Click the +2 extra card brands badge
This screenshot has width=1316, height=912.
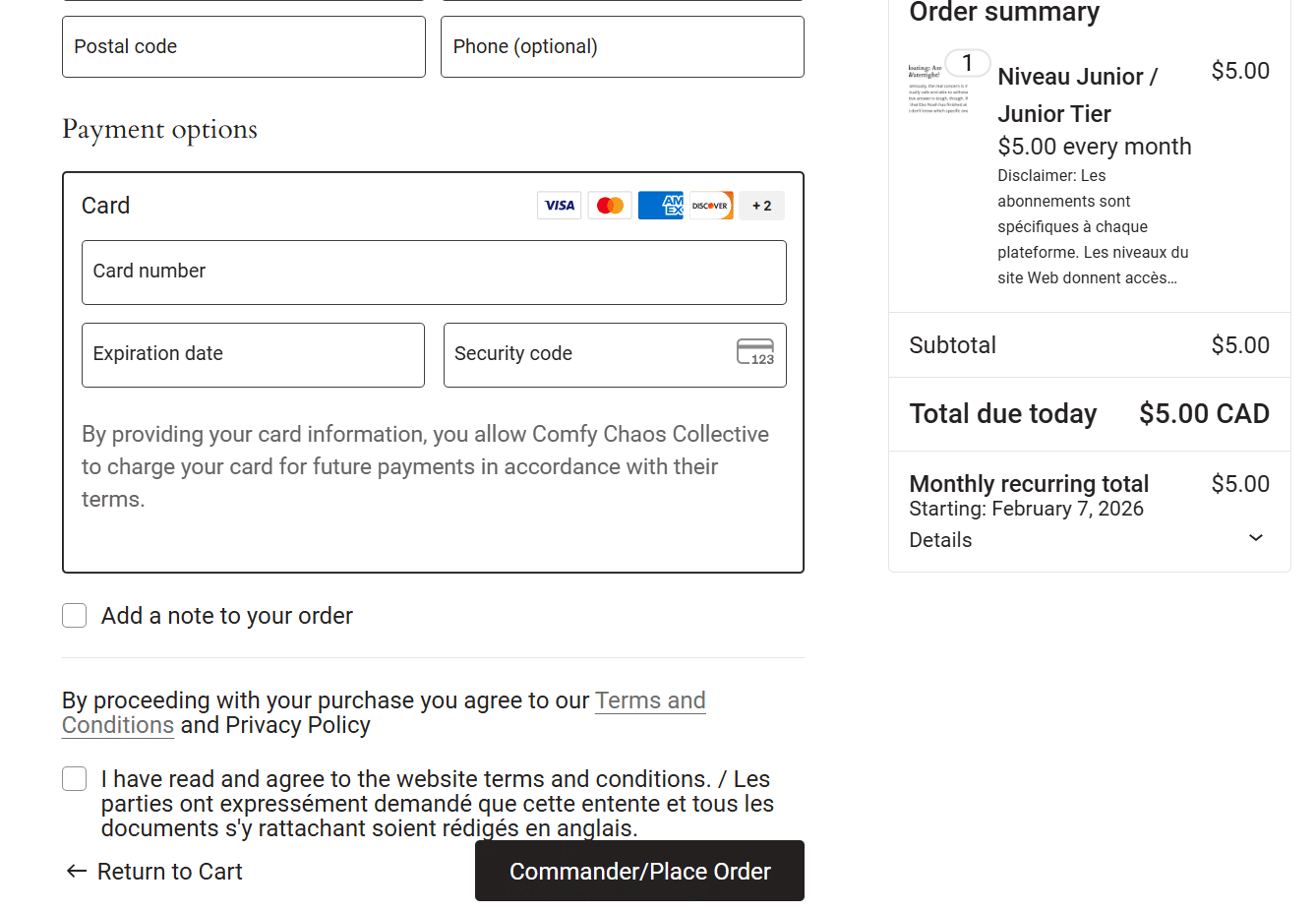pyautogui.click(x=760, y=205)
